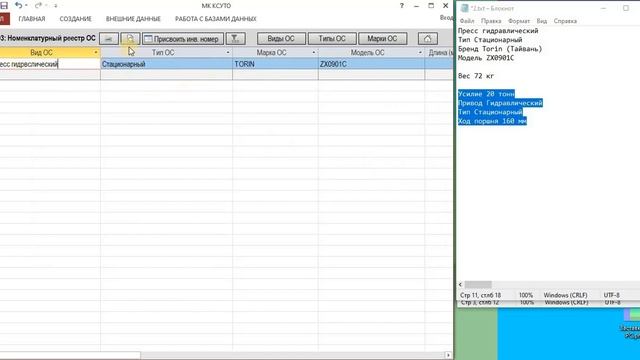Click the TORIN cell in the table
This screenshot has height=360, width=640.
(x=276, y=64)
